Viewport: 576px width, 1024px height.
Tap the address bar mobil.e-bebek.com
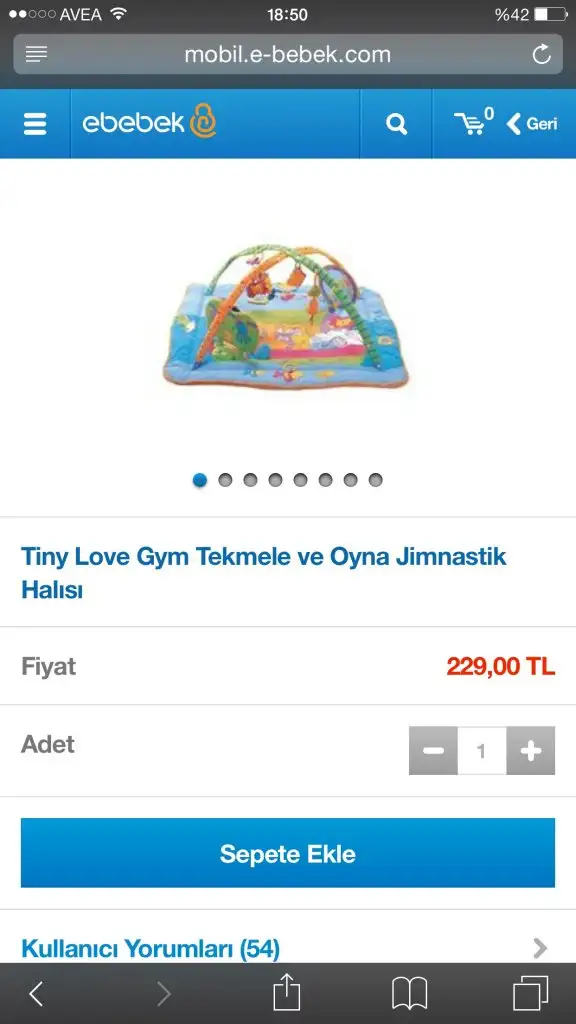[x=288, y=54]
